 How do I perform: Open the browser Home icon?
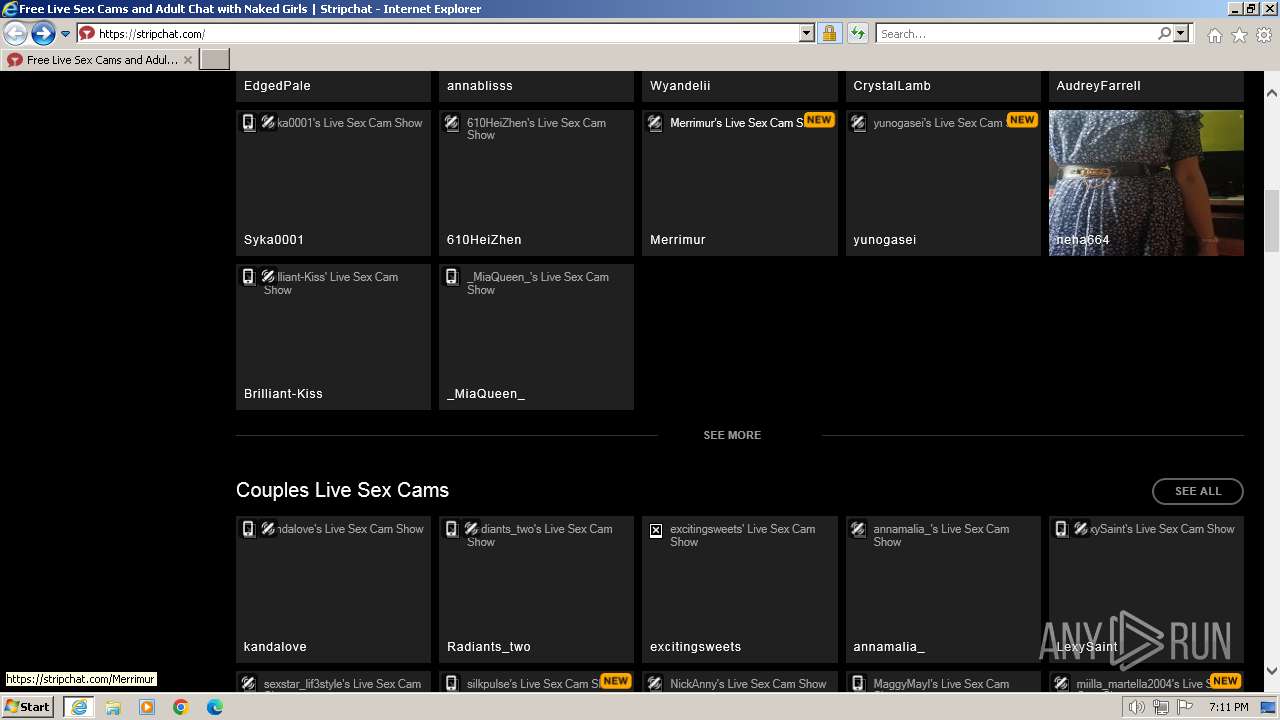1214,35
